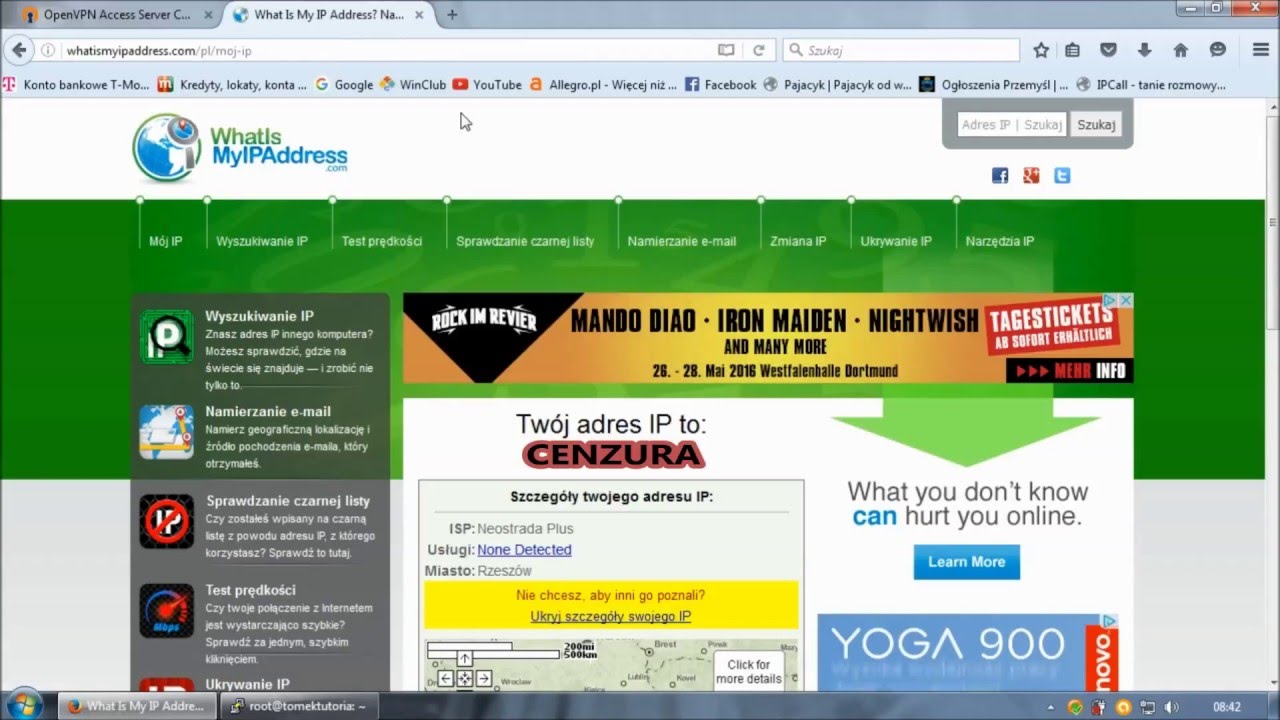Click the Sprawdzanie czarnej listy sidebar icon
This screenshot has height=720, width=1280.
point(166,521)
